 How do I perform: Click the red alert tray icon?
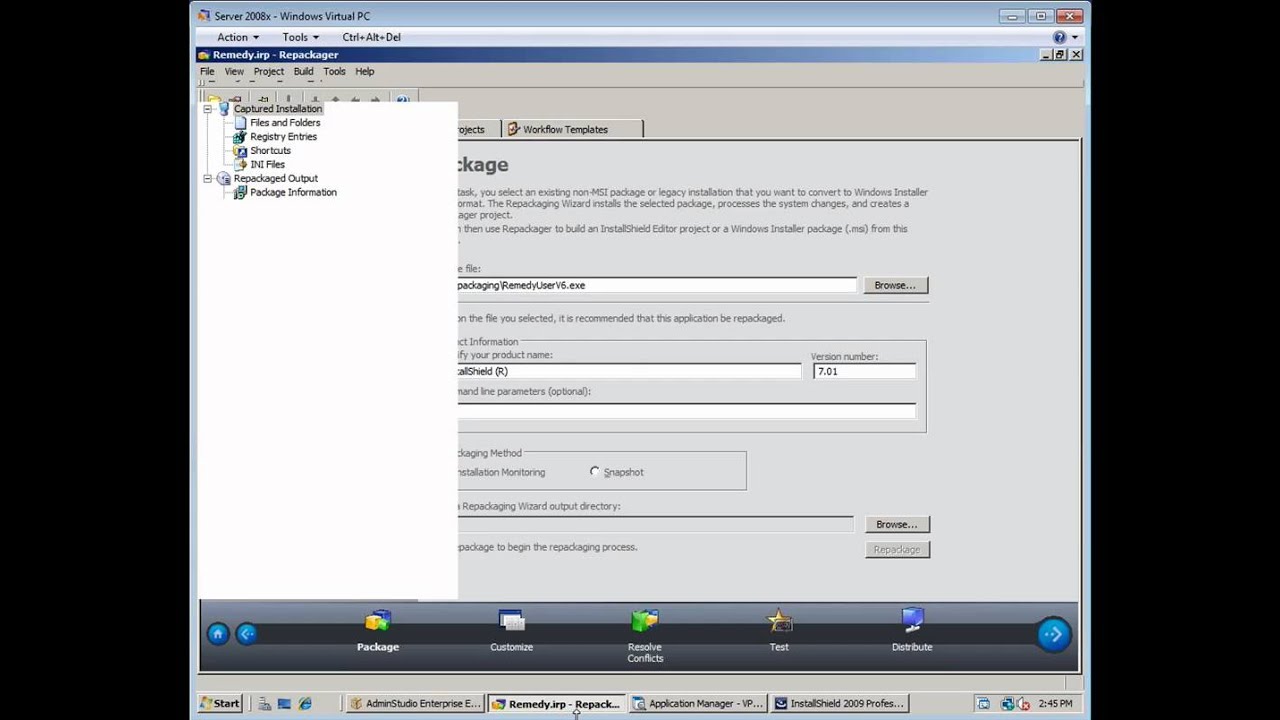point(1023,704)
